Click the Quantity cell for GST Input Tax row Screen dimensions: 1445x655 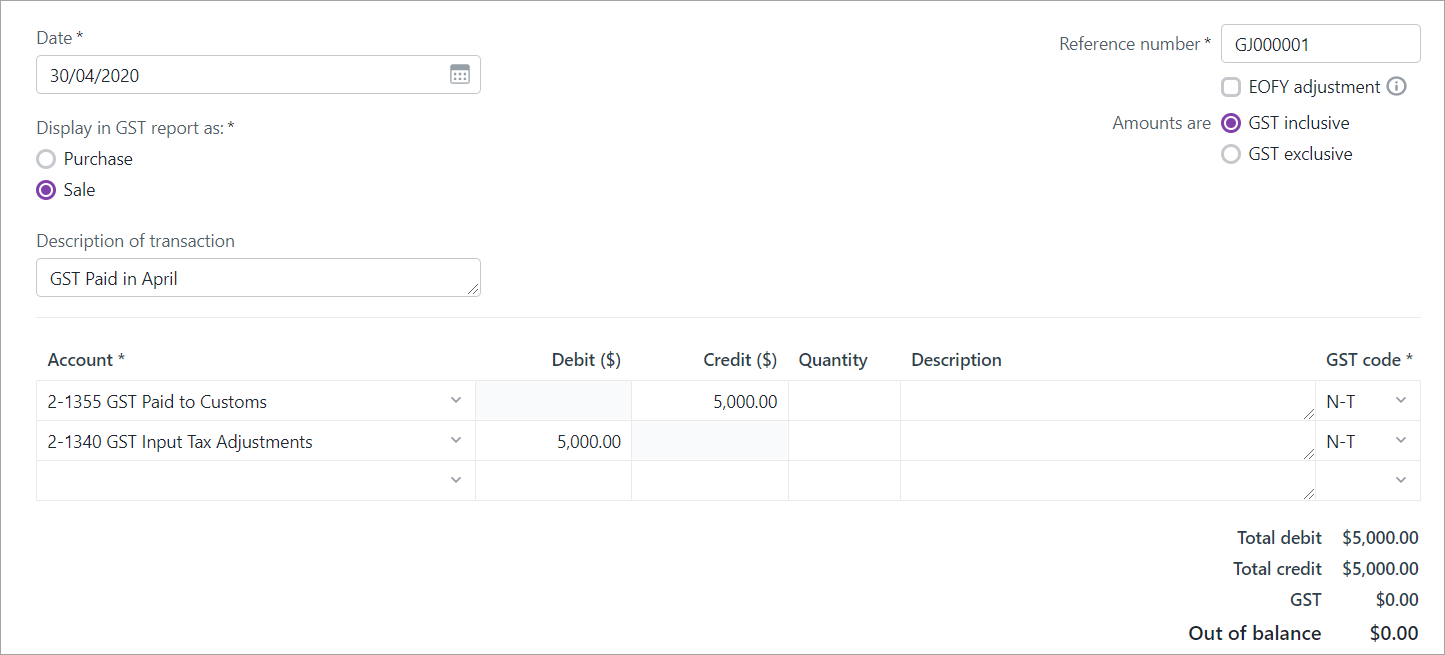(x=844, y=441)
